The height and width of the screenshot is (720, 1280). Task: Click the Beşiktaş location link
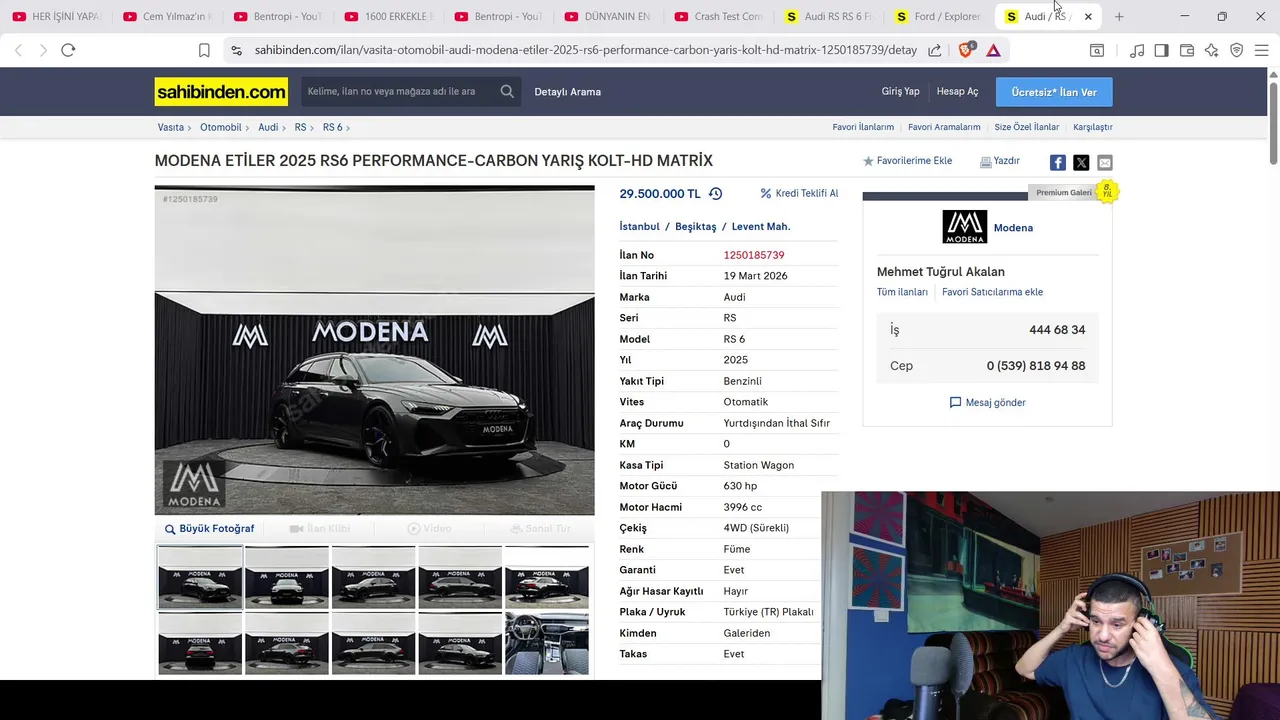(696, 227)
